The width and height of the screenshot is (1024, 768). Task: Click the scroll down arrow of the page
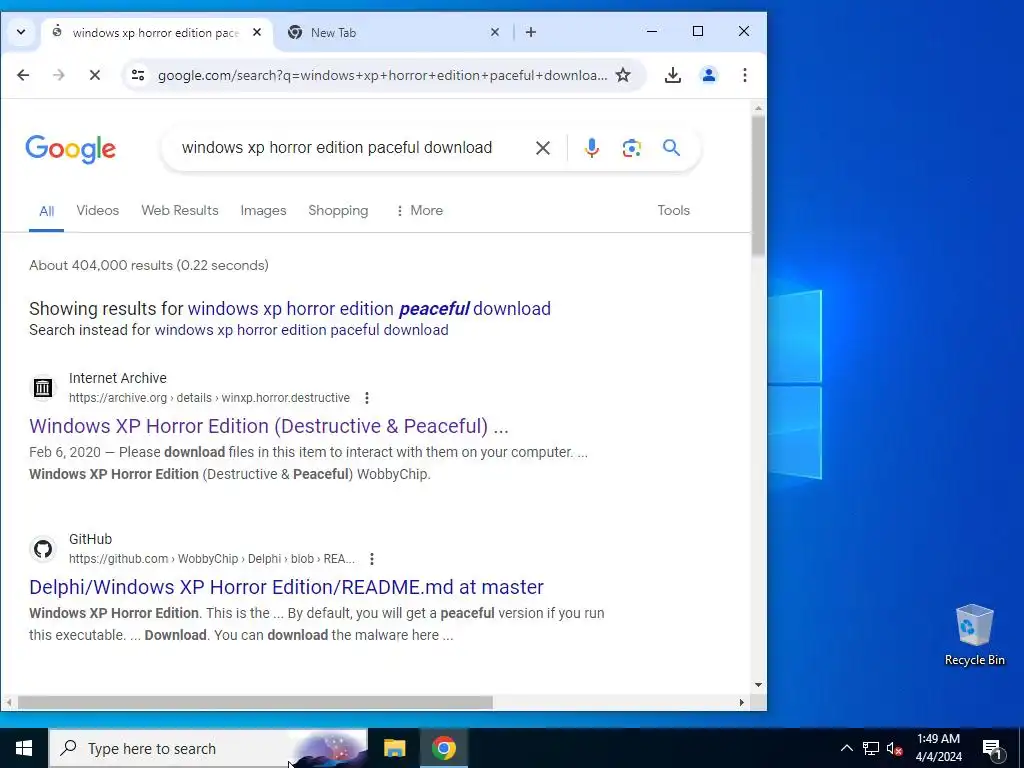[758, 684]
